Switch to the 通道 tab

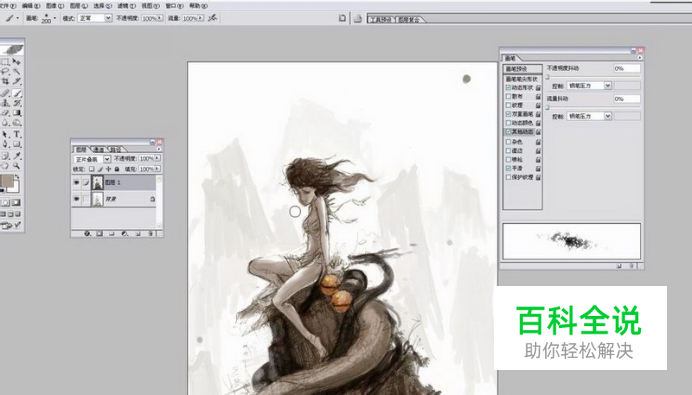point(99,150)
